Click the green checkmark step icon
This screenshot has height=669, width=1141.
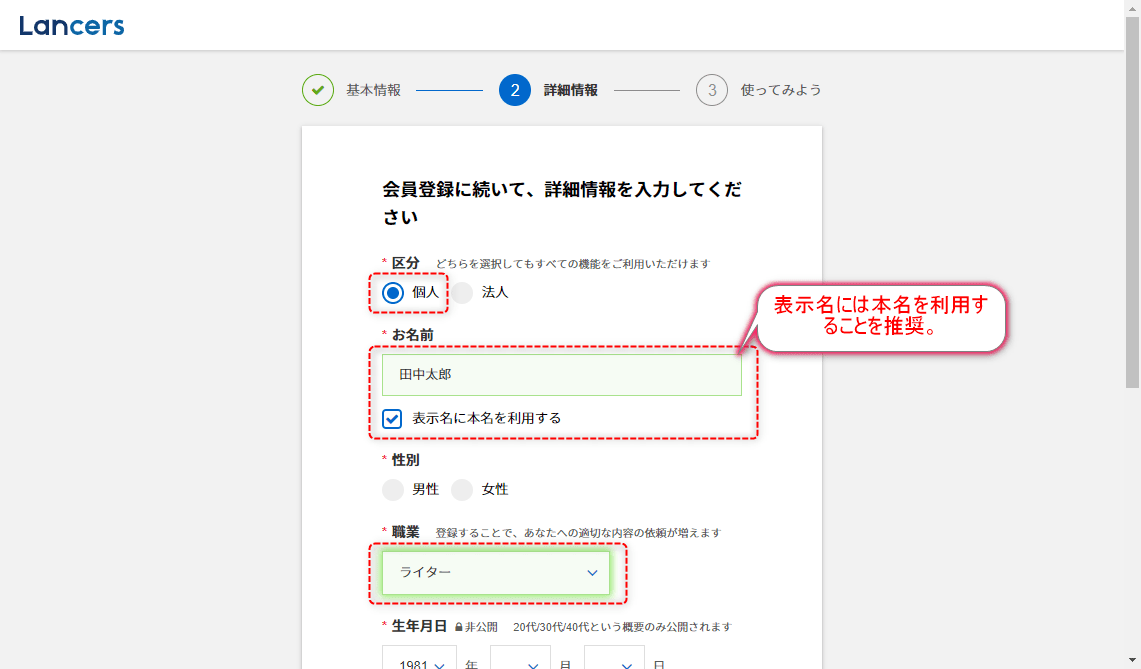[318, 90]
